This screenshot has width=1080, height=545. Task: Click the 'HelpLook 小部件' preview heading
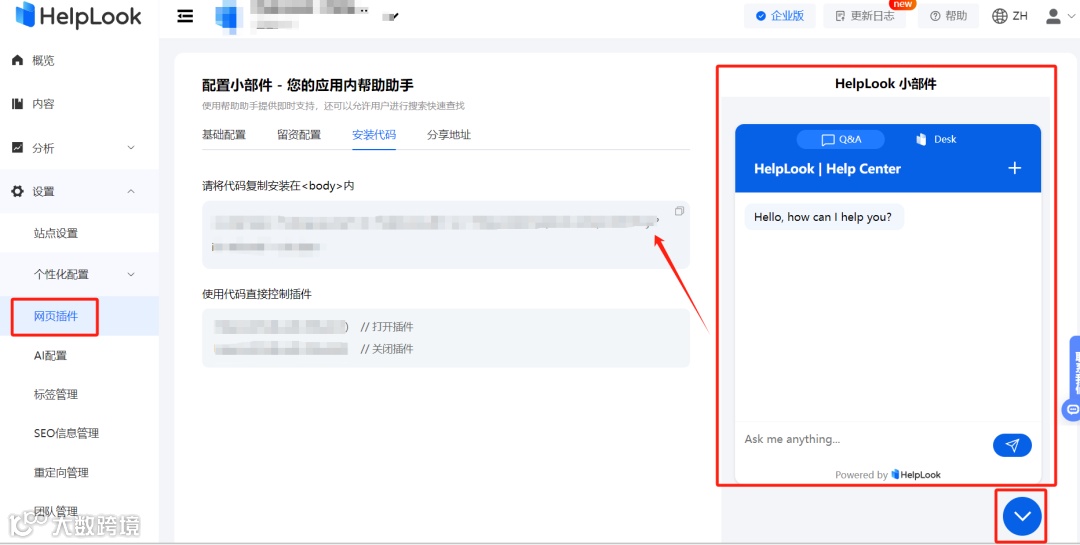tap(886, 84)
